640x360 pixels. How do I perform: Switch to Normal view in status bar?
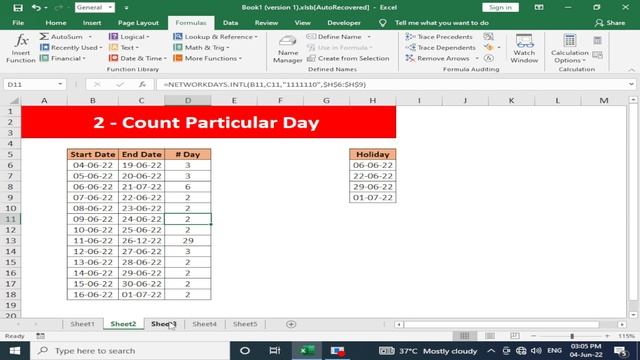point(464,336)
